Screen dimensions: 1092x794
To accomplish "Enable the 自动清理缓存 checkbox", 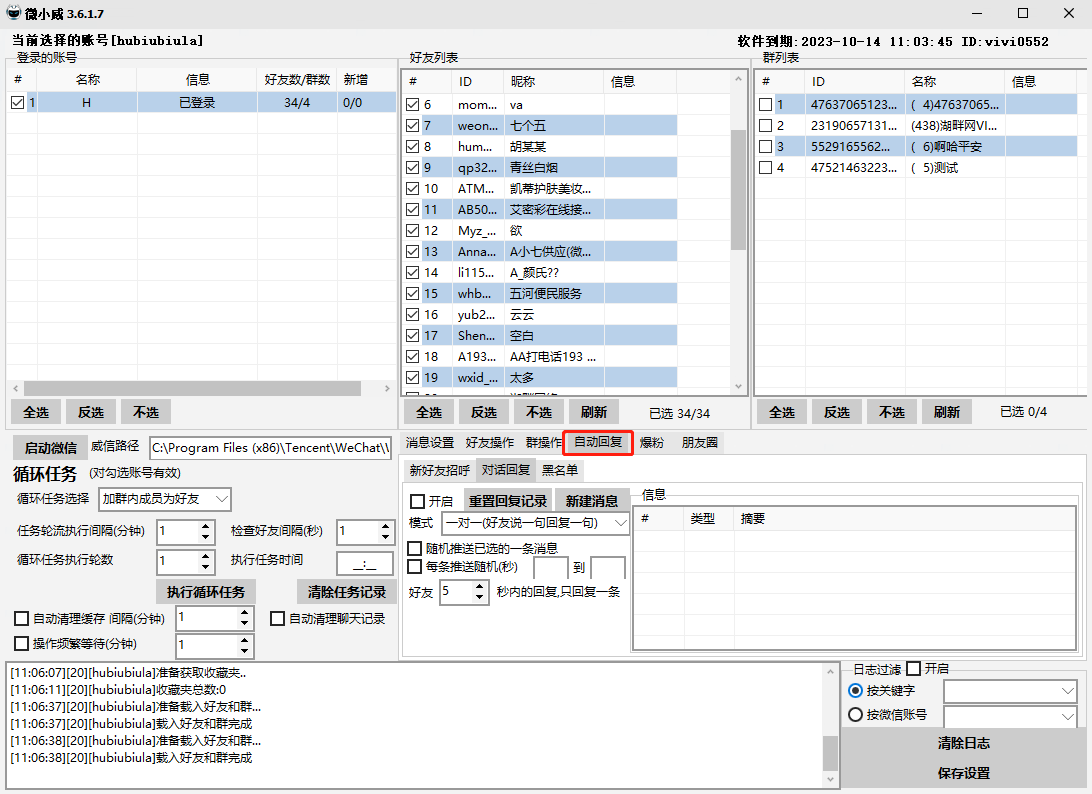I will point(21,619).
